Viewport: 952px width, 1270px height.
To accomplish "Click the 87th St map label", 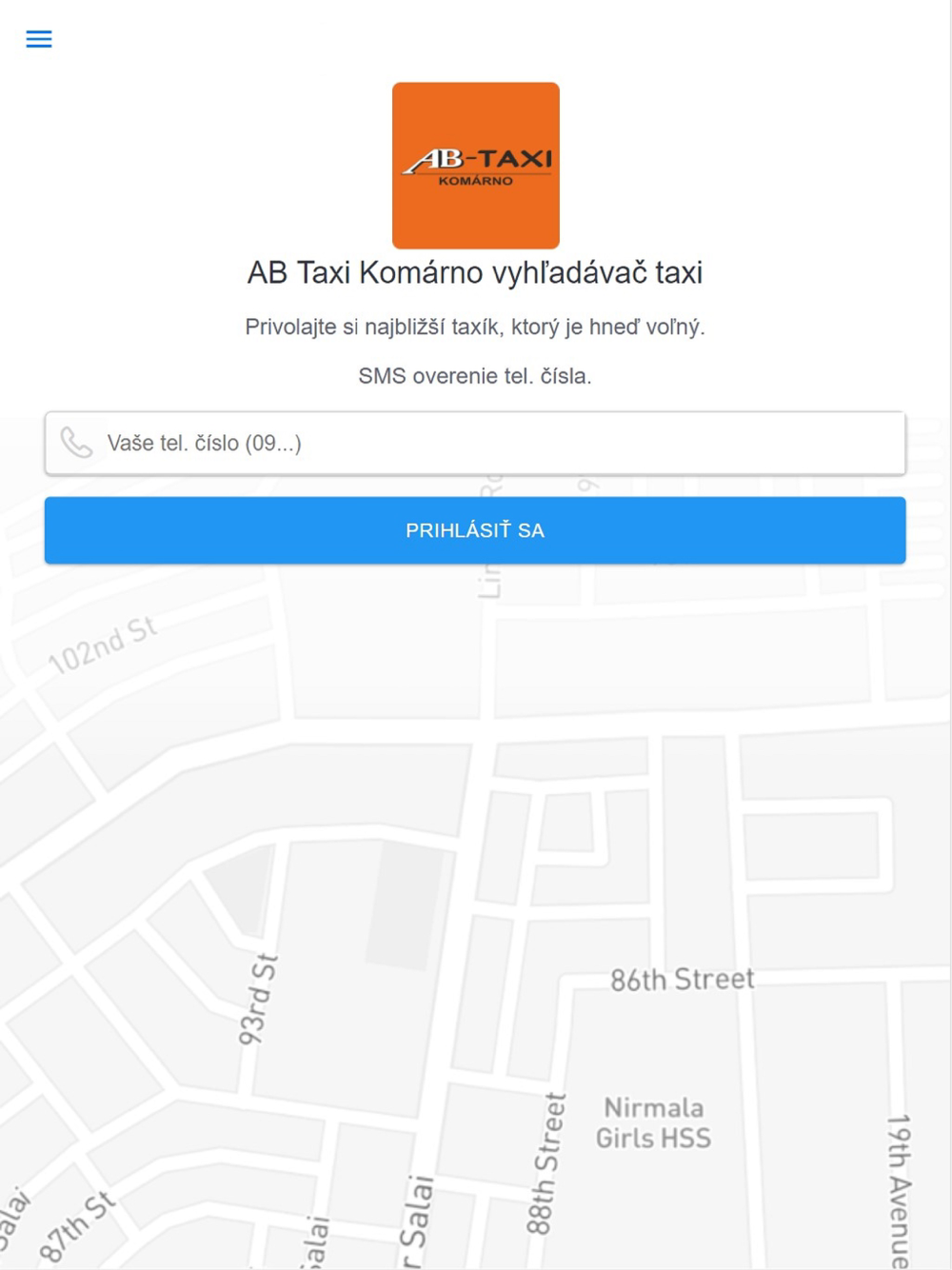I will [78, 1226].
